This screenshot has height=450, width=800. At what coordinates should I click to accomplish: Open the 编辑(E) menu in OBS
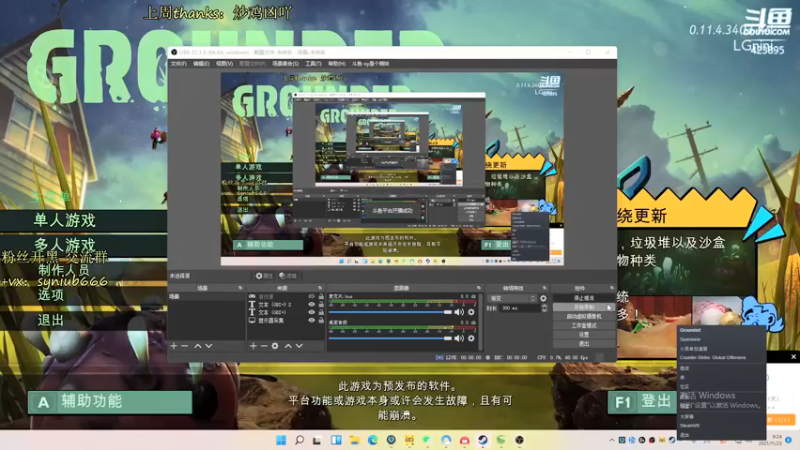point(201,64)
